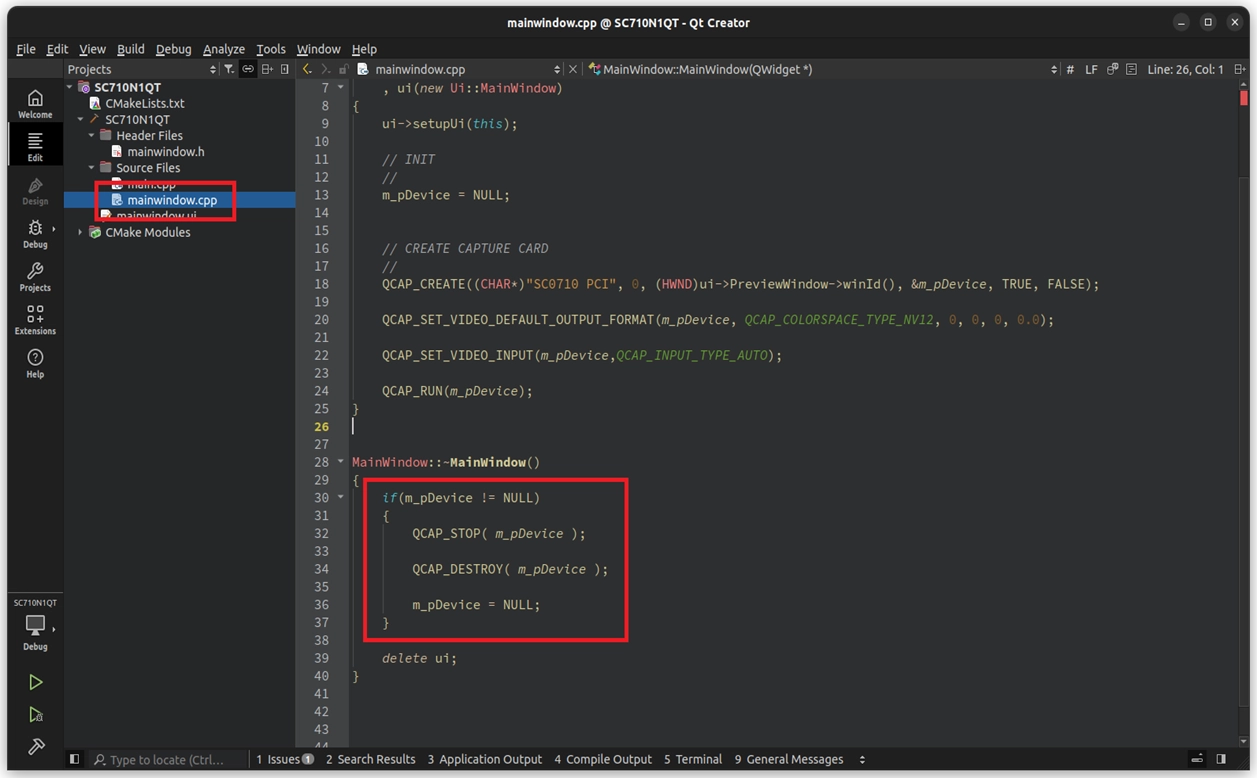Open Extensions mode in left sidebar
This screenshot has height=778, width=1257.
[x=35, y=320]
